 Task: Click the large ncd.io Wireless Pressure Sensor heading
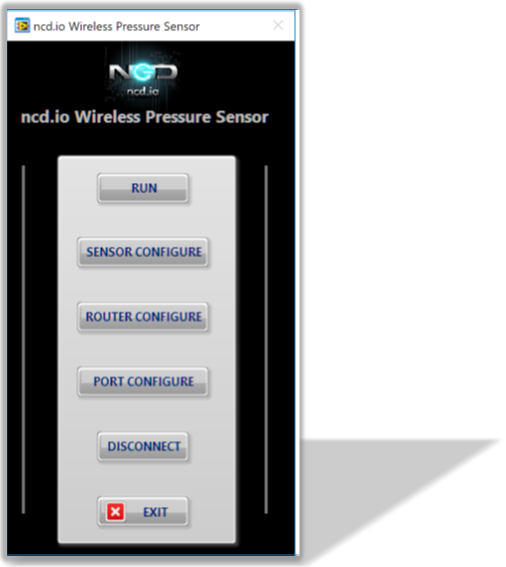coord(145,117)
